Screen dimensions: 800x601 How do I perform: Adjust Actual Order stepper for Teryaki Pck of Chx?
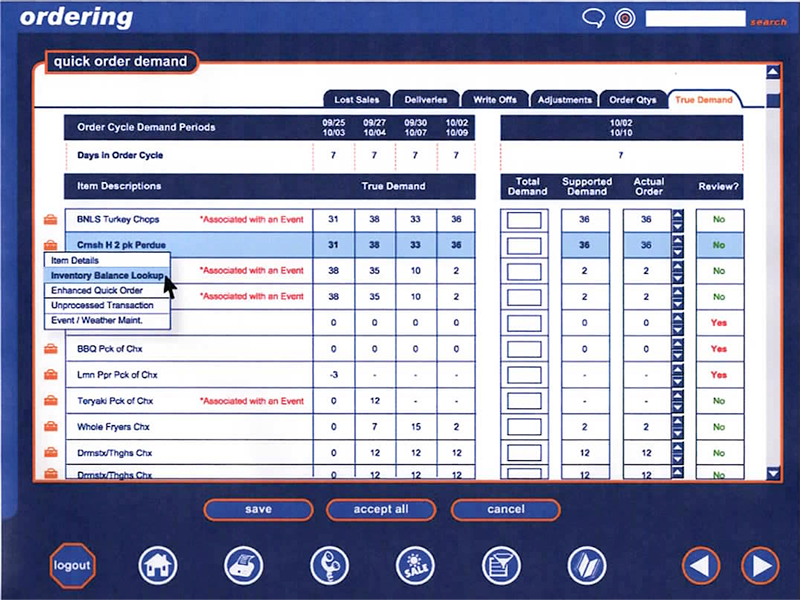point(678,402)
